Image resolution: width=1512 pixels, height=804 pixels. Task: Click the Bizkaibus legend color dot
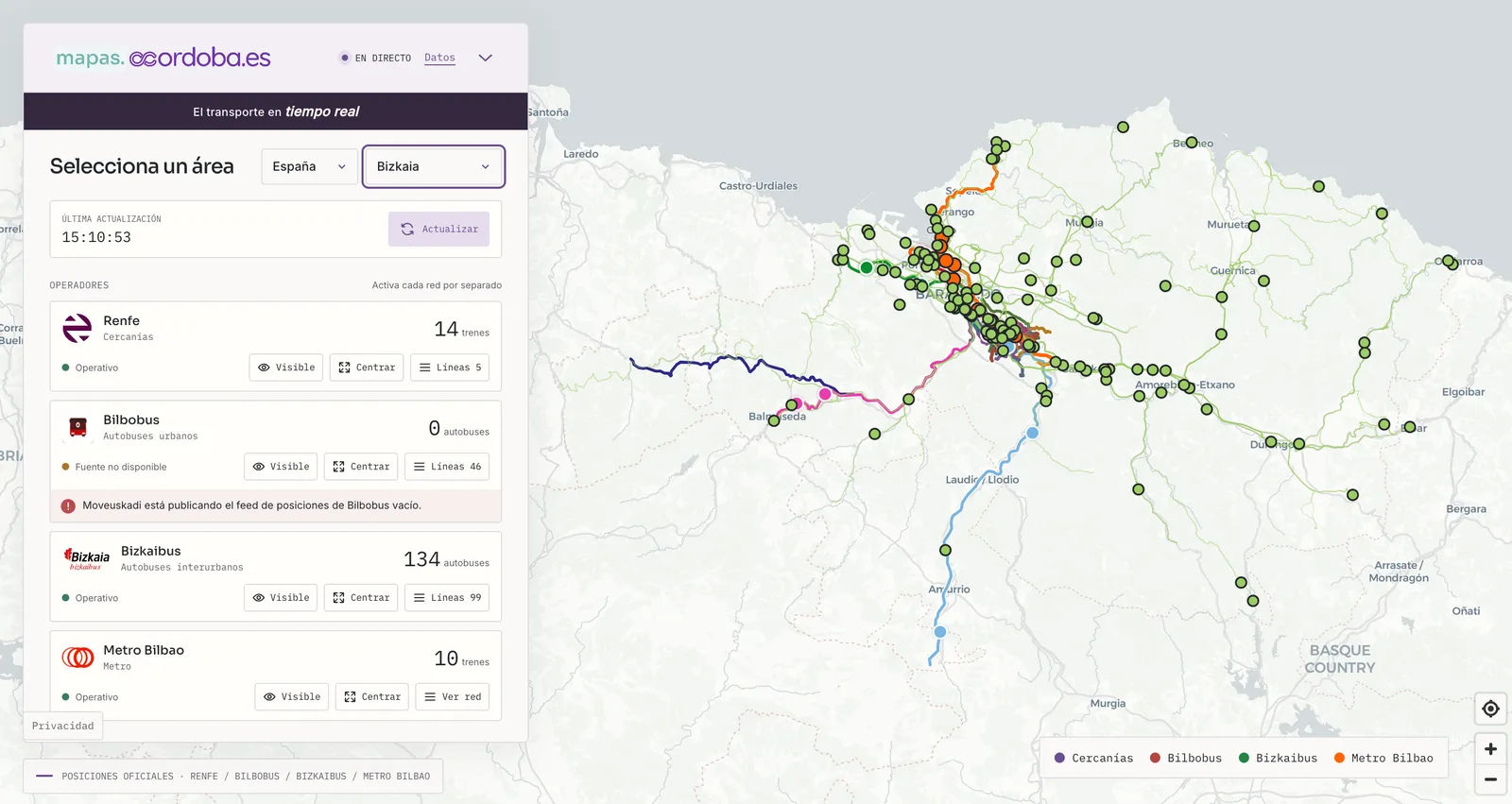click(1244, 758)
